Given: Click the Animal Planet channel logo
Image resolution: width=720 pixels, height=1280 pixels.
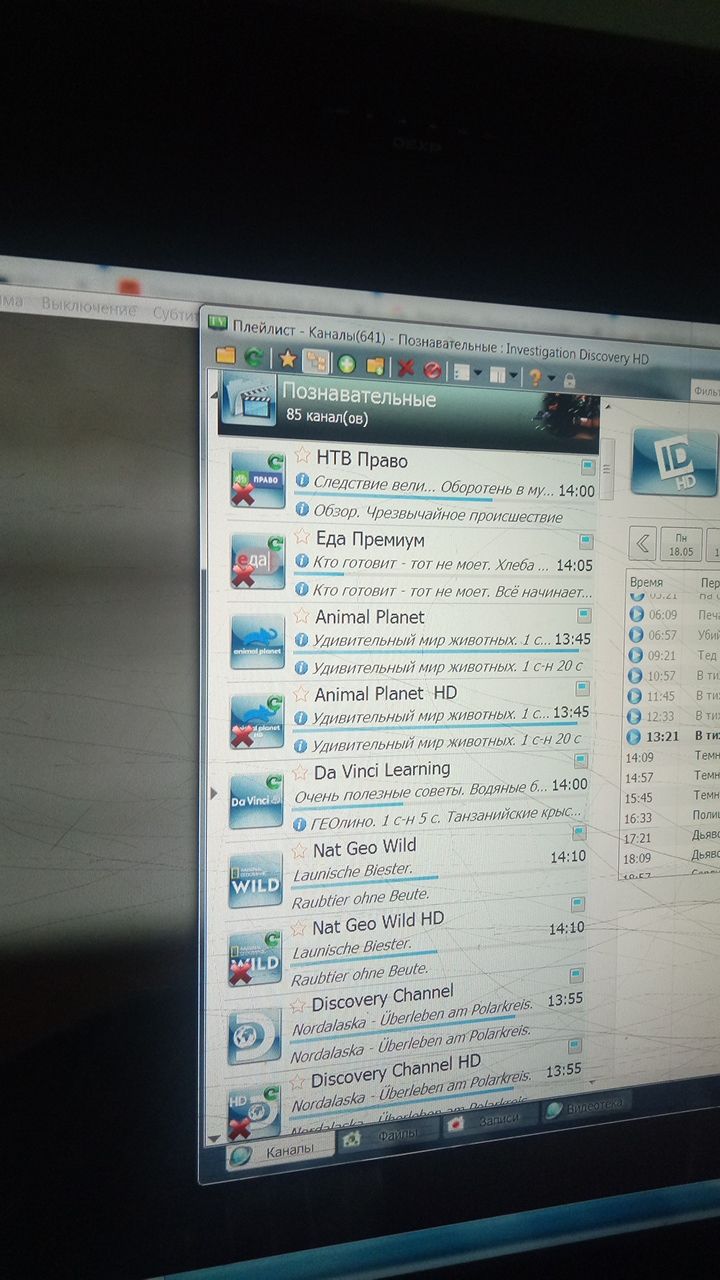Looking at the screenshot, I should pos(257,641).
